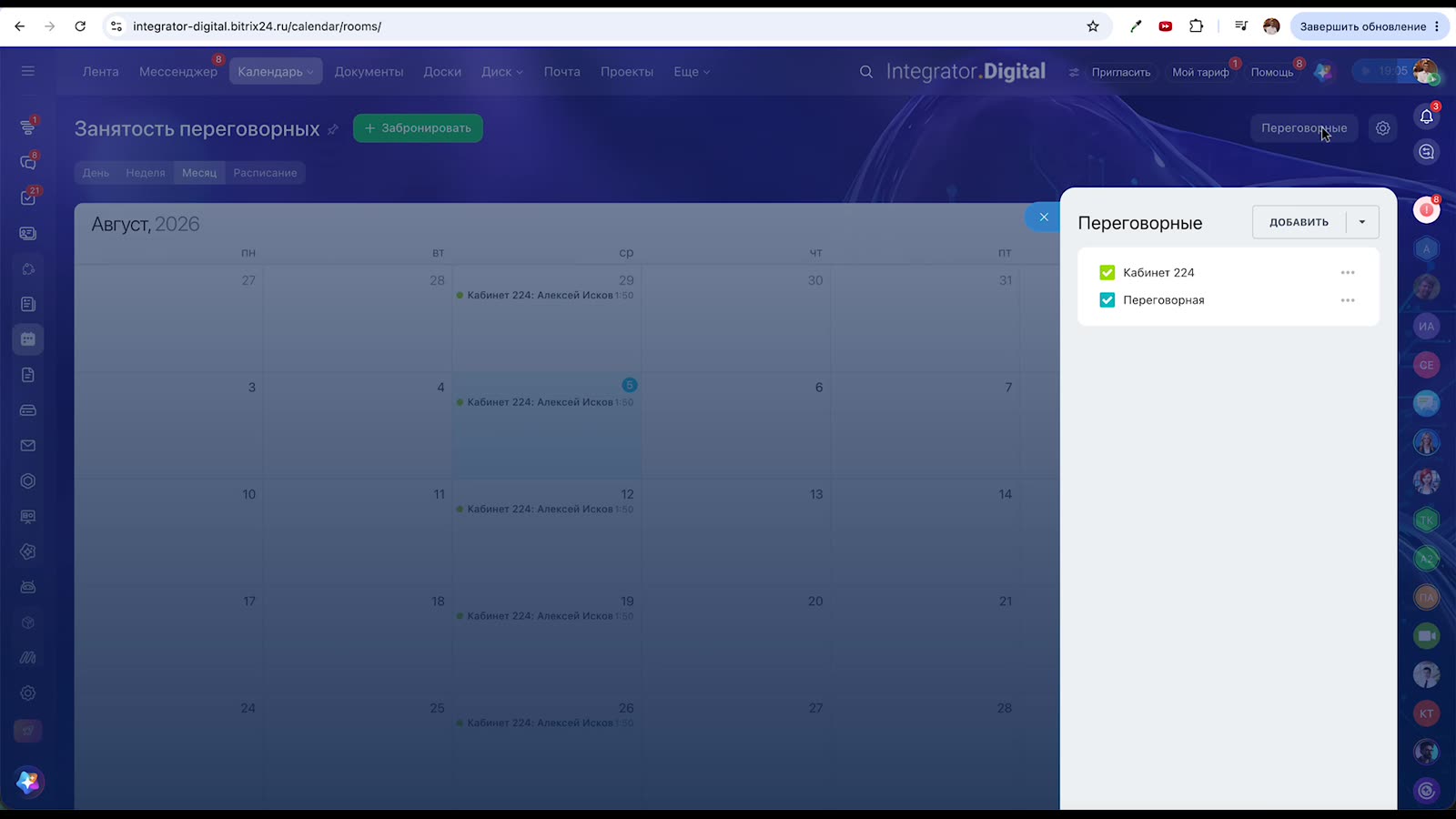Open the browser extensions puzzle icon
Viewport: 1456px width, 819px height.
1197,26
